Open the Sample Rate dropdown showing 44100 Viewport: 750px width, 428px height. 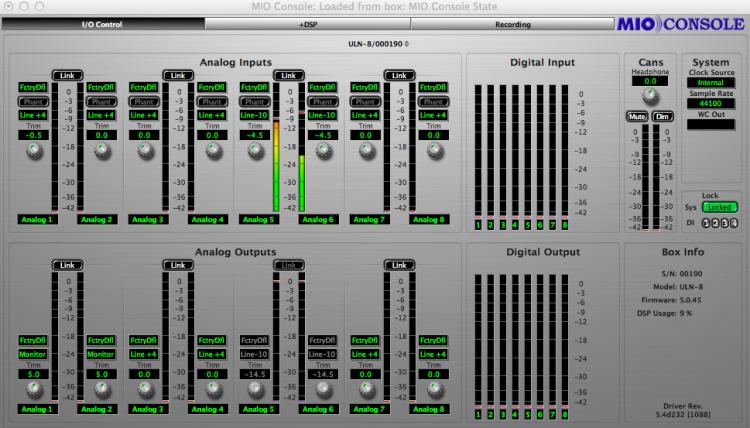[x=710, y=103]
